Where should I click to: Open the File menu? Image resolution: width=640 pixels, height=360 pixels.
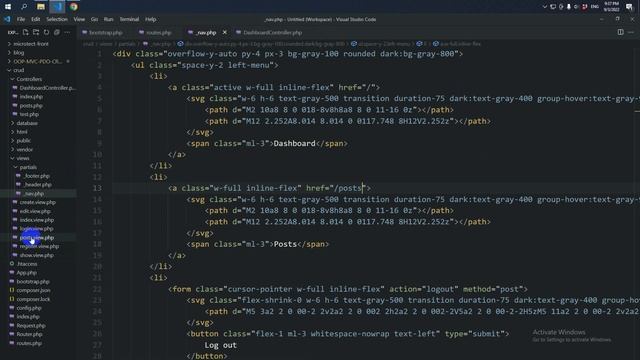tap(21, 19)
